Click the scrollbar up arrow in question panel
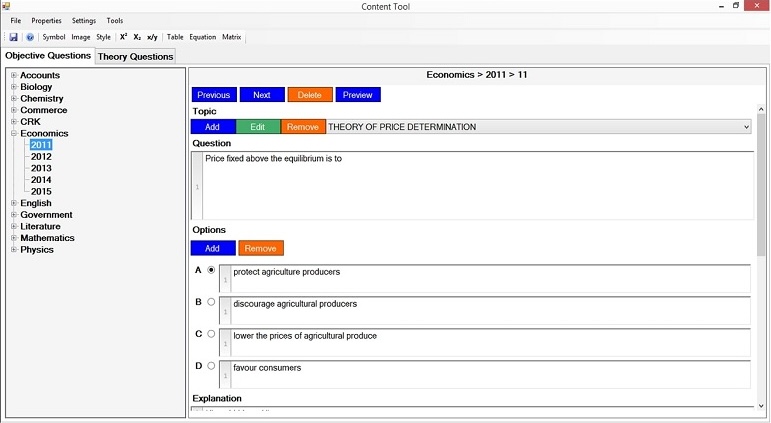Image resolution: width=771 pixels, height=423 pixels. (761, 109)
